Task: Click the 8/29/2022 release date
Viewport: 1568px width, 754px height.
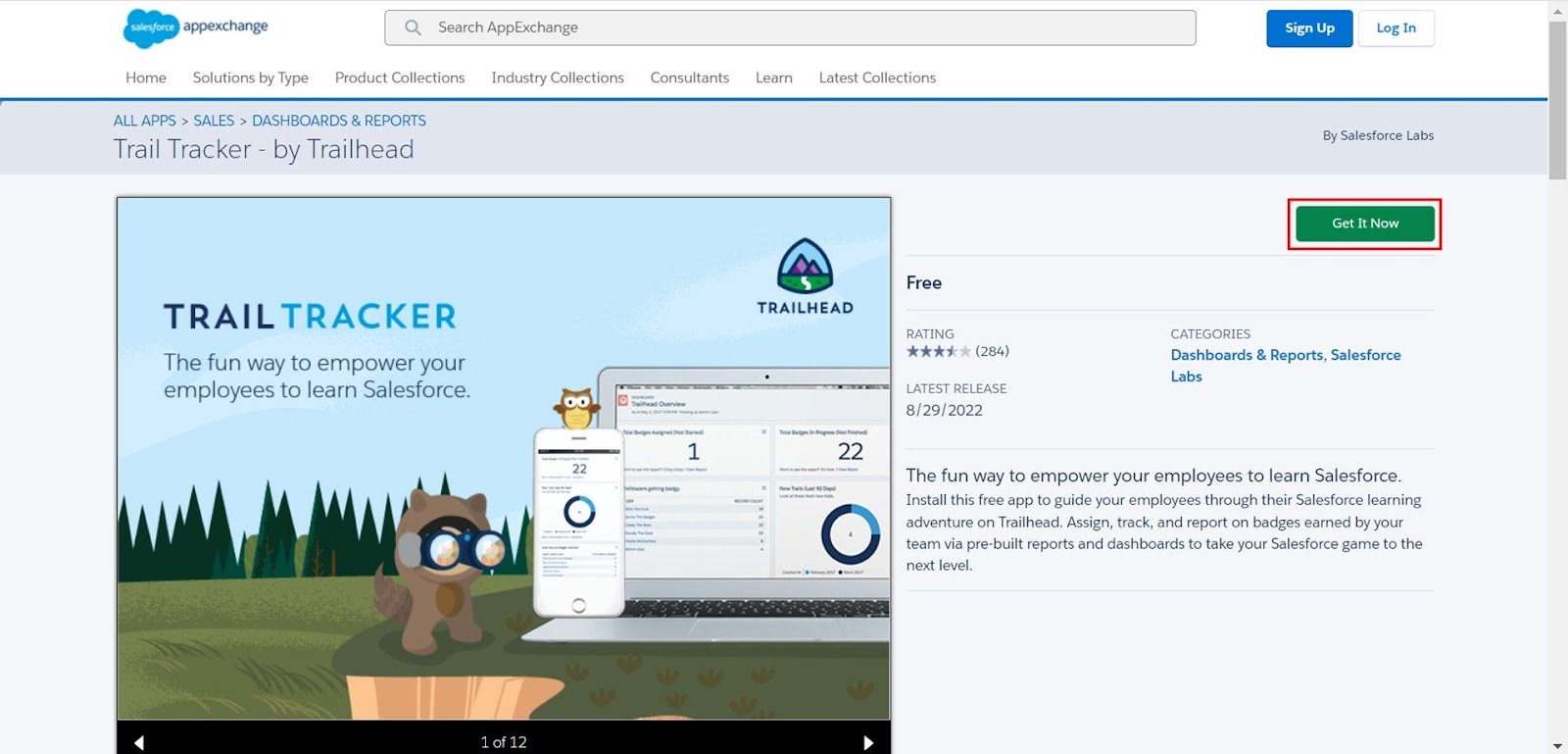Action: click(945, 410)
